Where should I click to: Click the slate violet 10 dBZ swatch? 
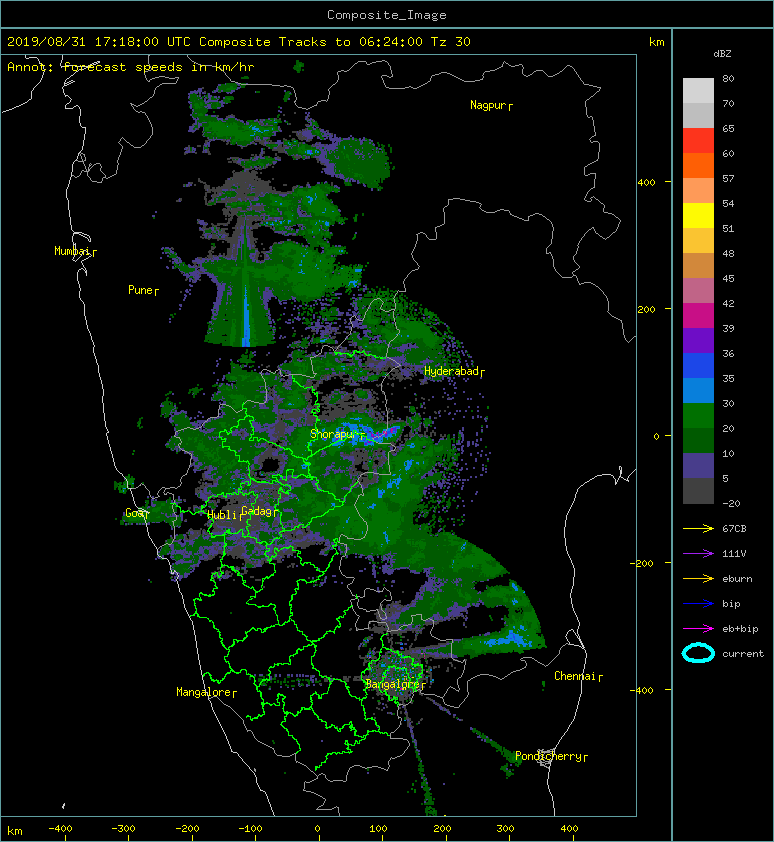(x=698, y=465)
